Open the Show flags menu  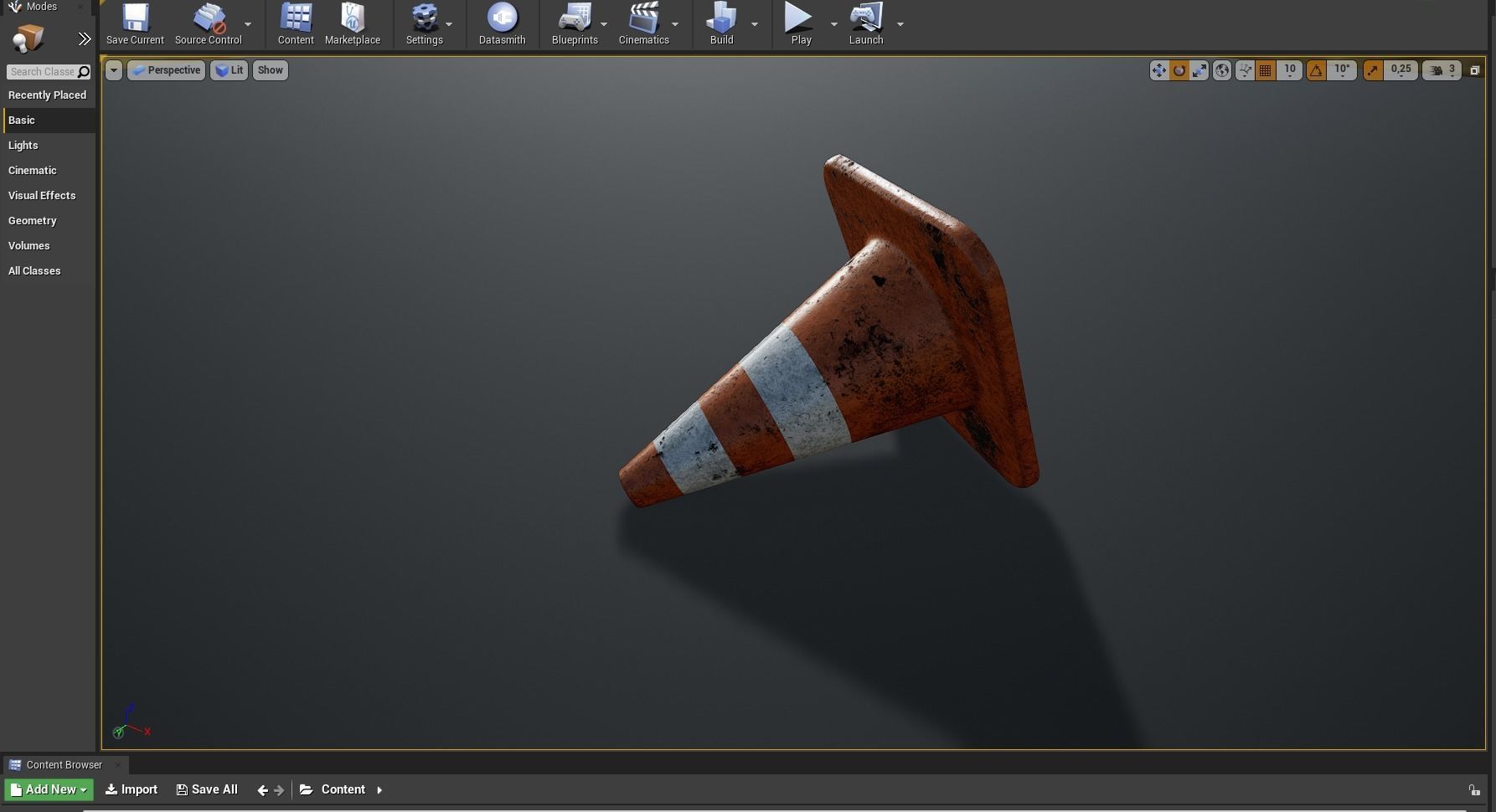pyautogui.click(x=270, y=70)
